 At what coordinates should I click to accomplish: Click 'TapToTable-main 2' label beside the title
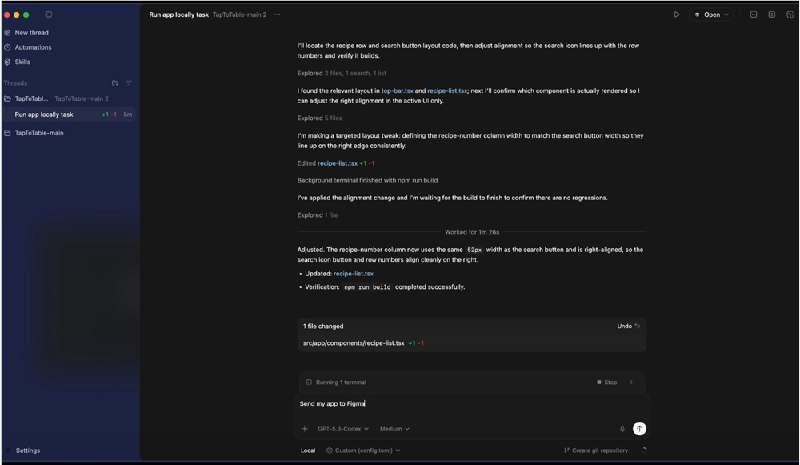coord(239,14)
